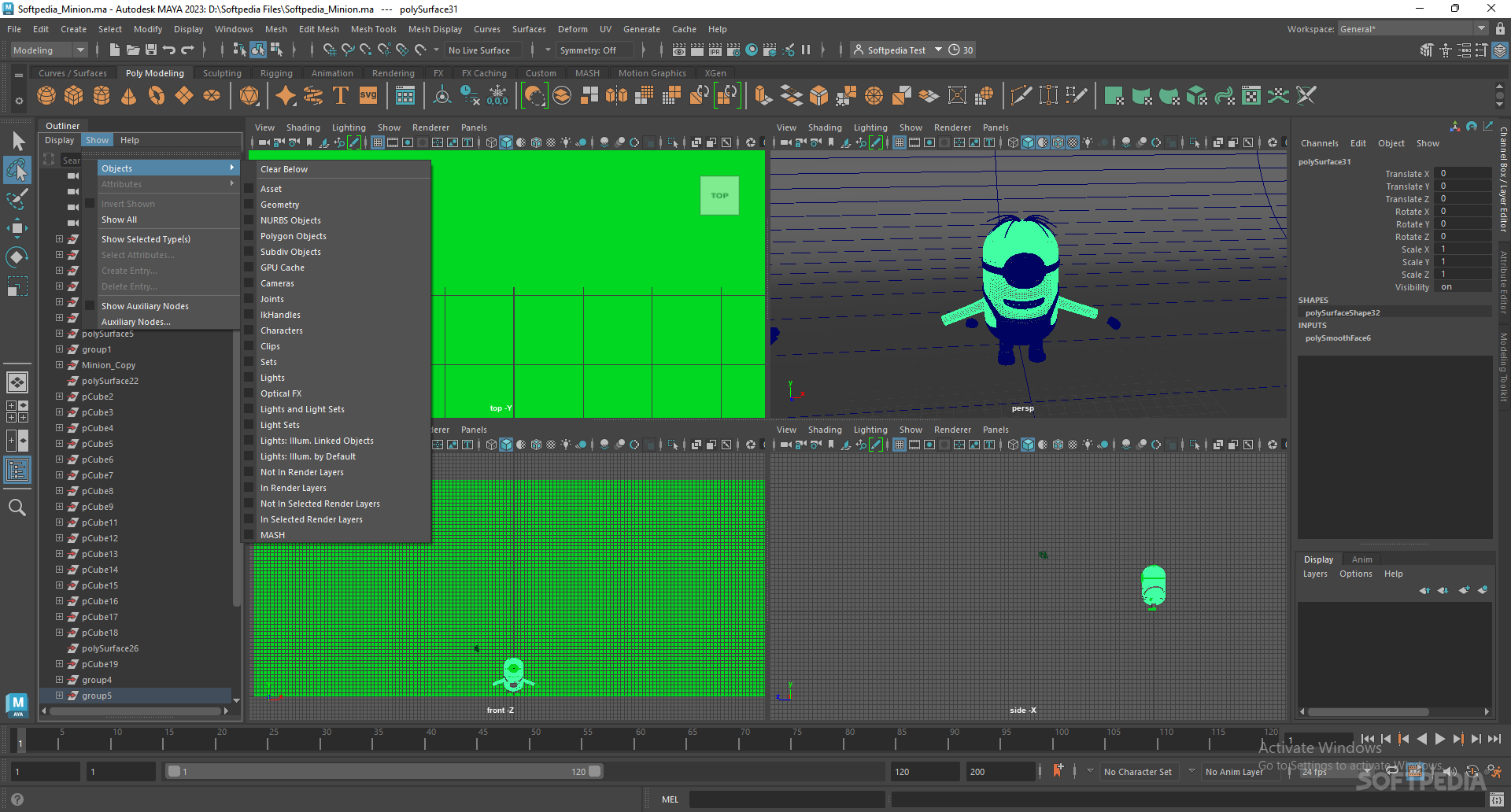Click the MEL command line input

[x=787, y=799]
